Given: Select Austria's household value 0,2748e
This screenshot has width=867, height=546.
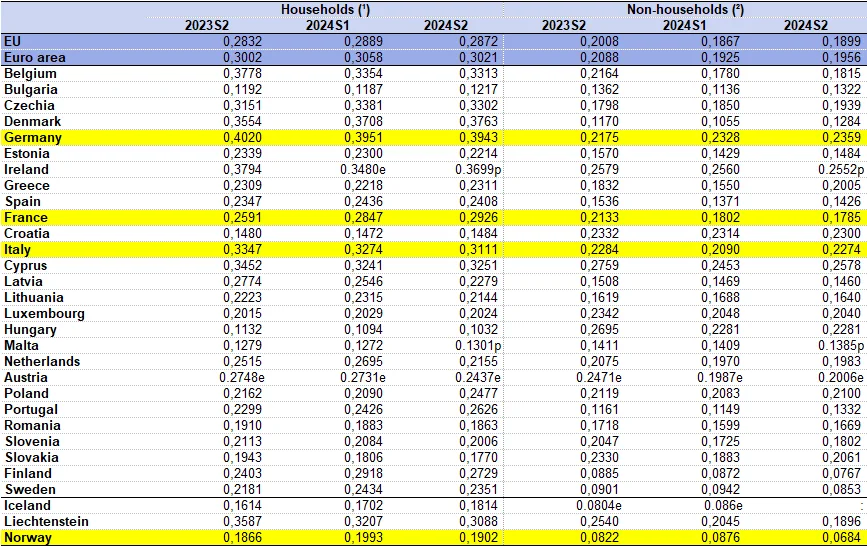Looking at the screenshot, I should click(x=243, y=377).
